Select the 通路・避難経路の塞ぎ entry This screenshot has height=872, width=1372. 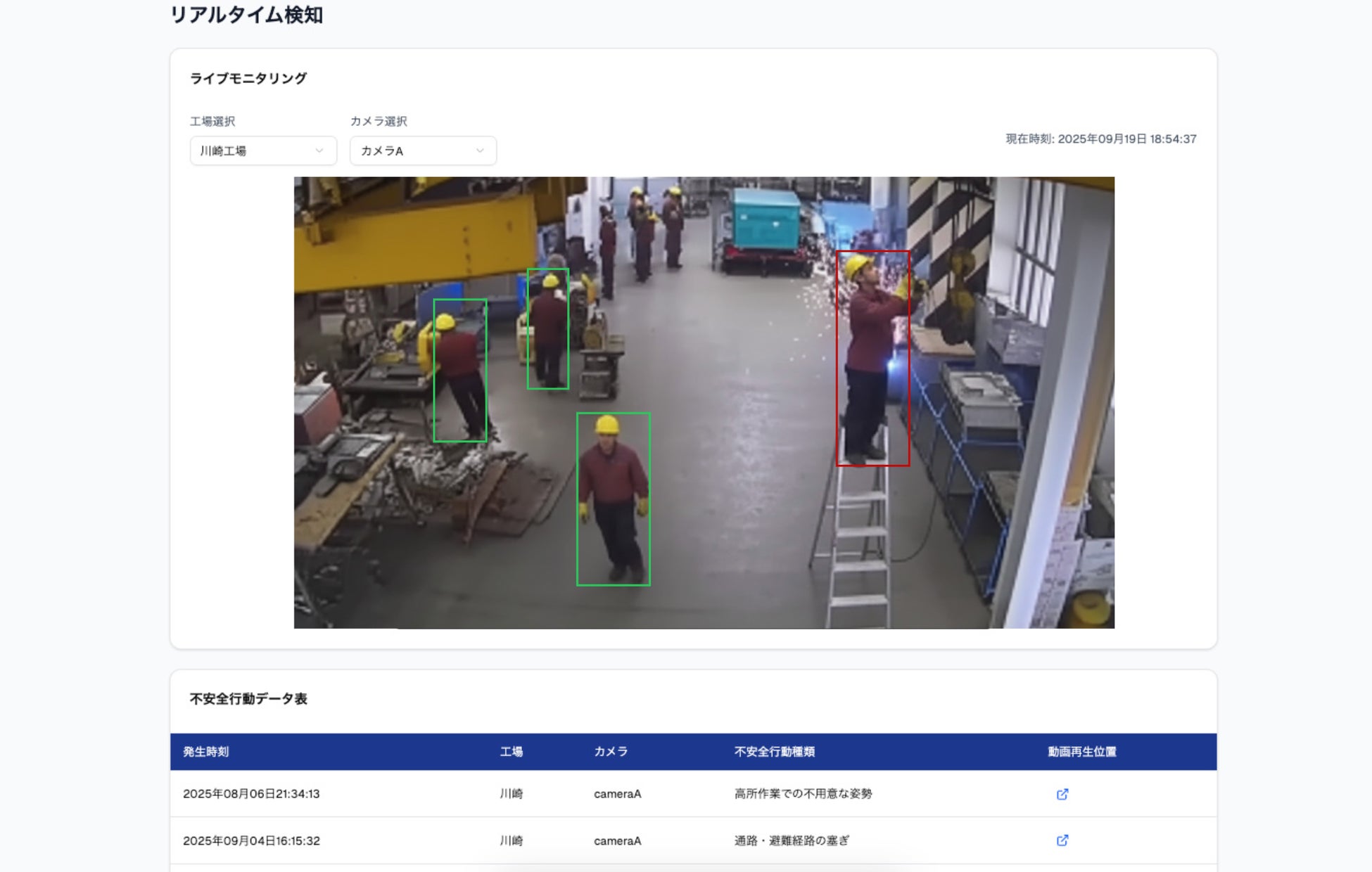point(792,840)
